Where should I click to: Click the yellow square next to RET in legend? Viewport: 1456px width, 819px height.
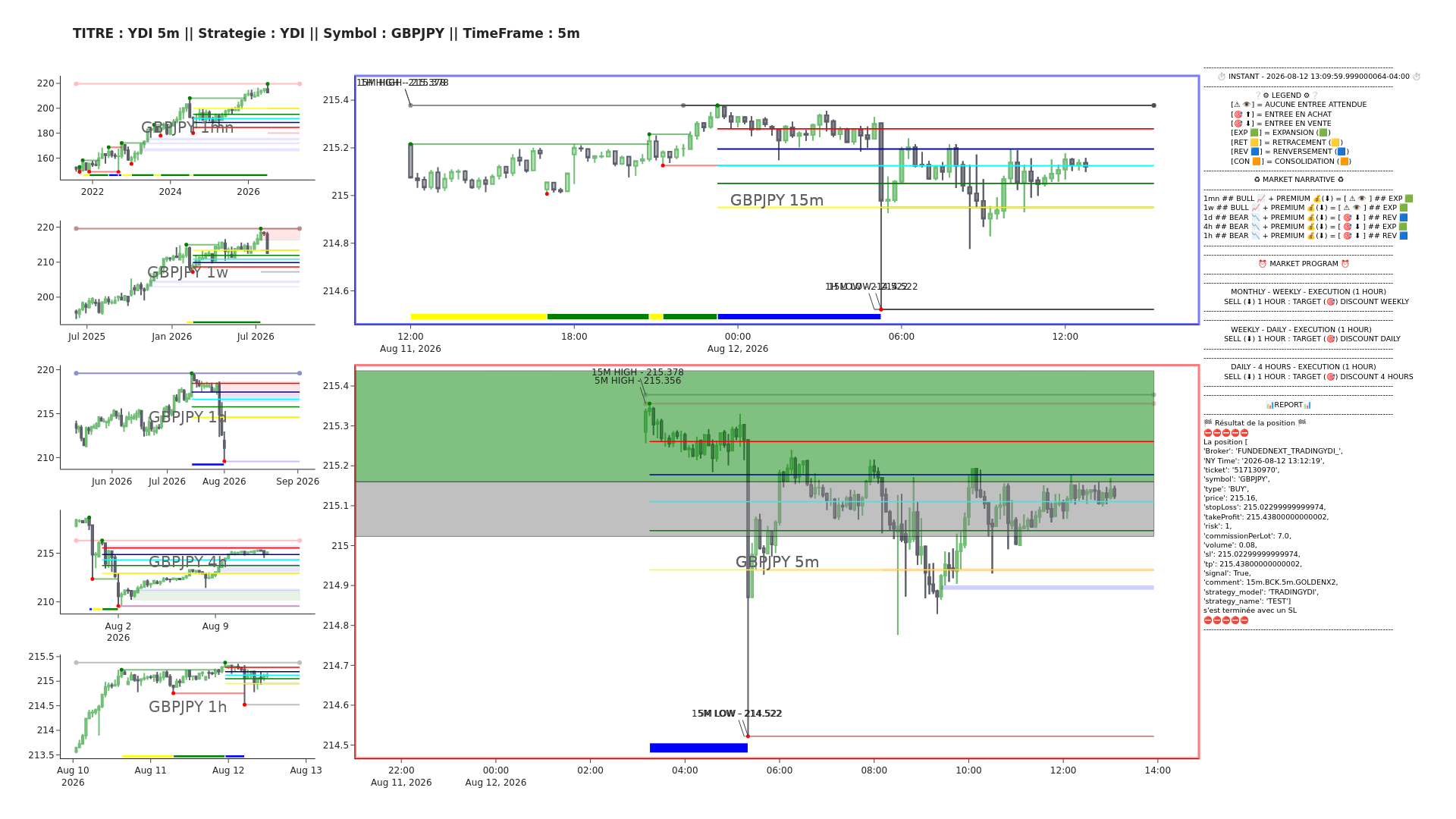click(1254, 143)
